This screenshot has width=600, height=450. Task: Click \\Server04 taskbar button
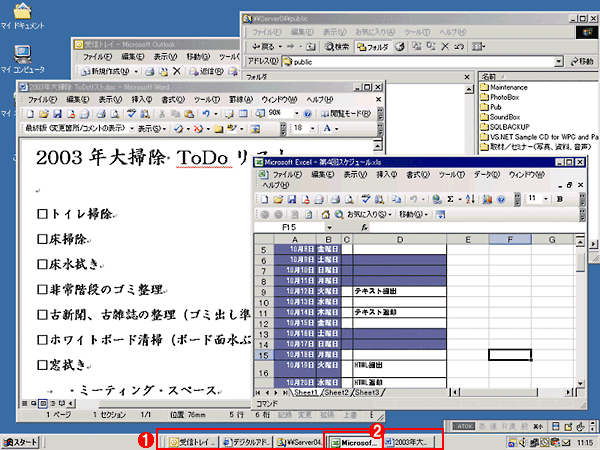(300, 442)
